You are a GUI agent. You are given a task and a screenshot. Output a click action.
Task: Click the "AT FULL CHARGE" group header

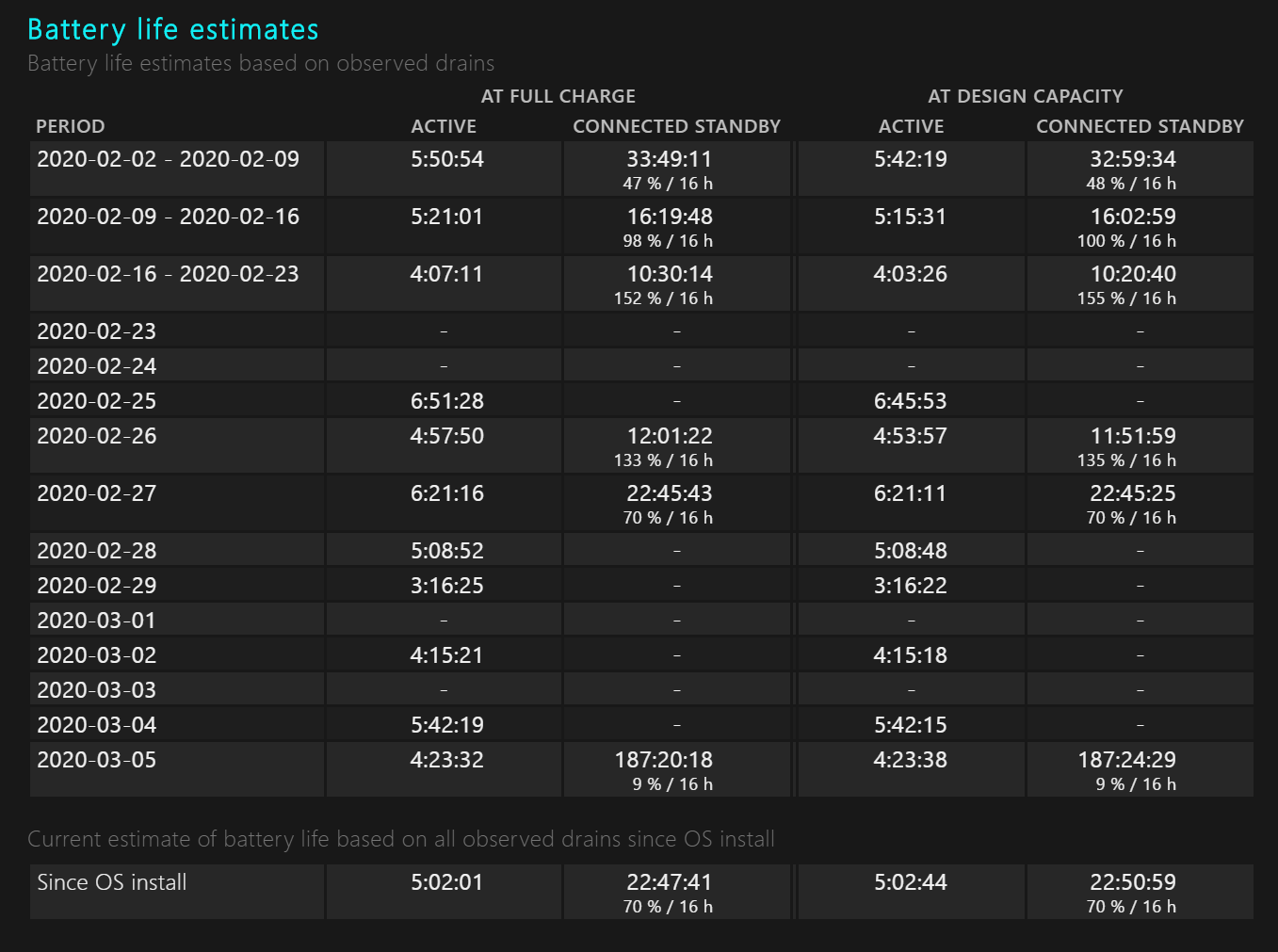(558, 96)
